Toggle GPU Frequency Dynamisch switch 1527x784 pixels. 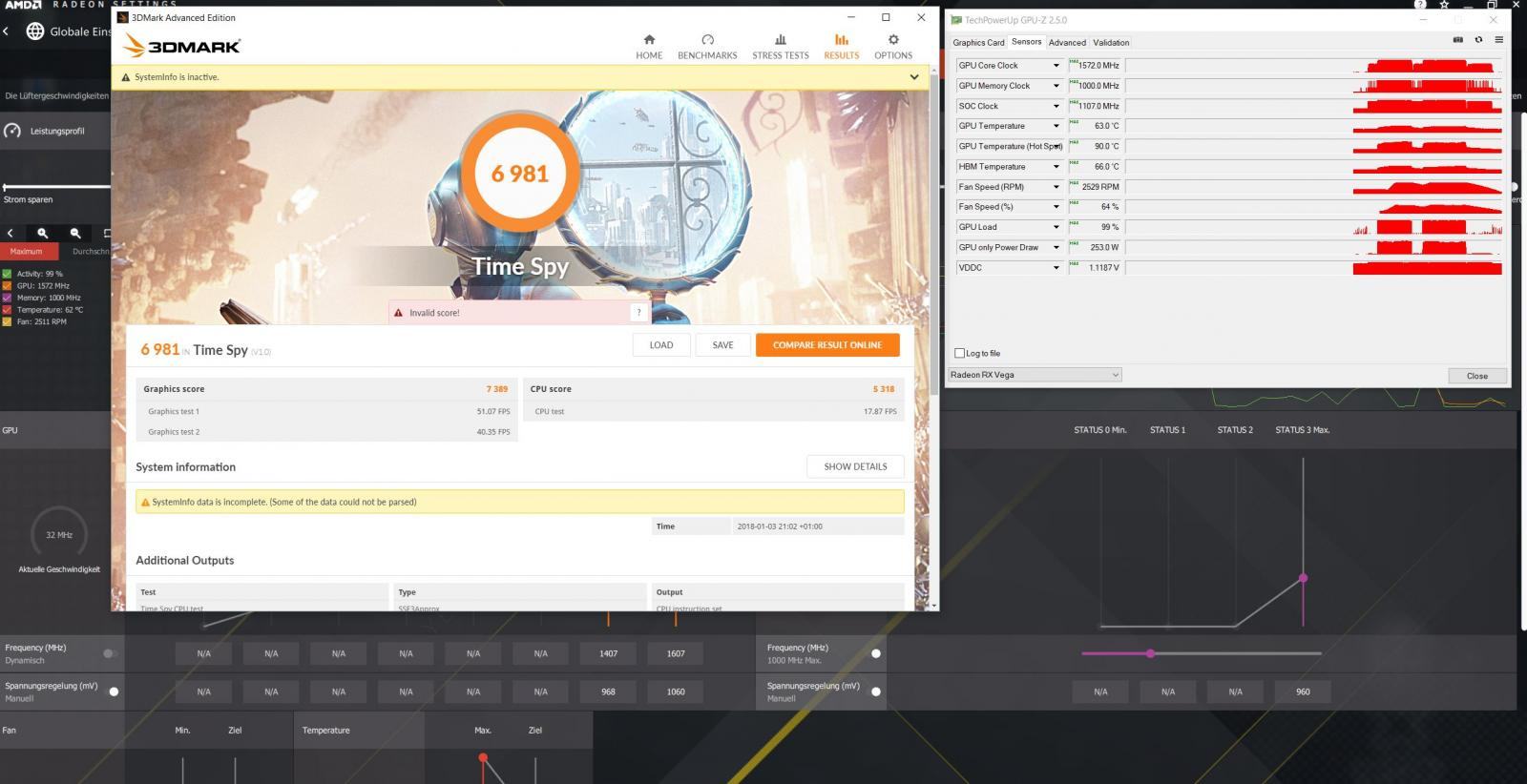tap(110, 653)
